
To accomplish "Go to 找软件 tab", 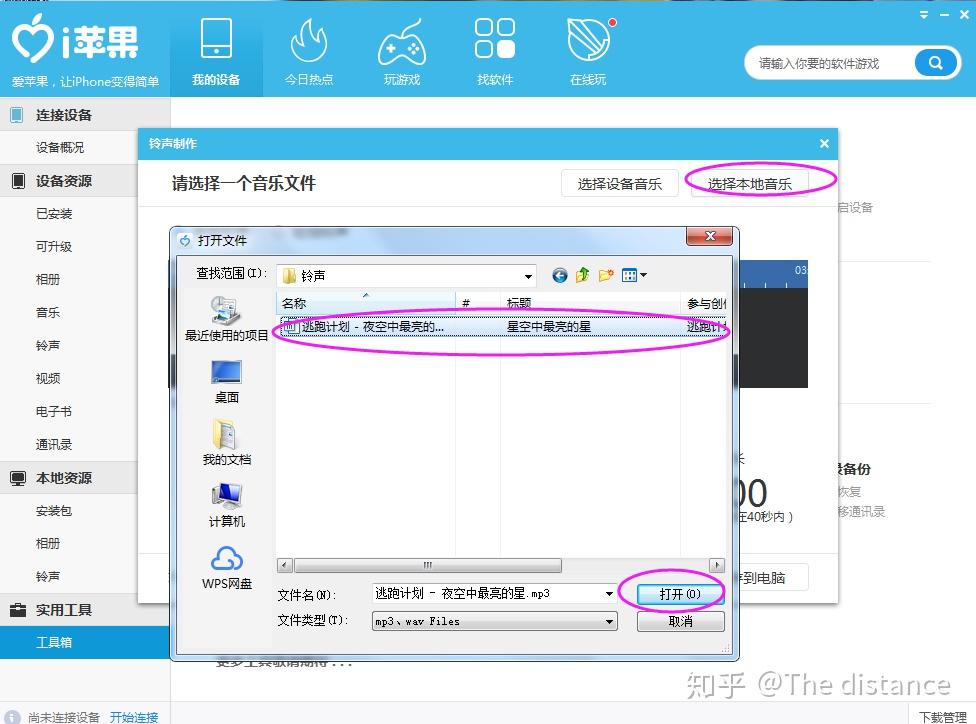I will (495, 51).
